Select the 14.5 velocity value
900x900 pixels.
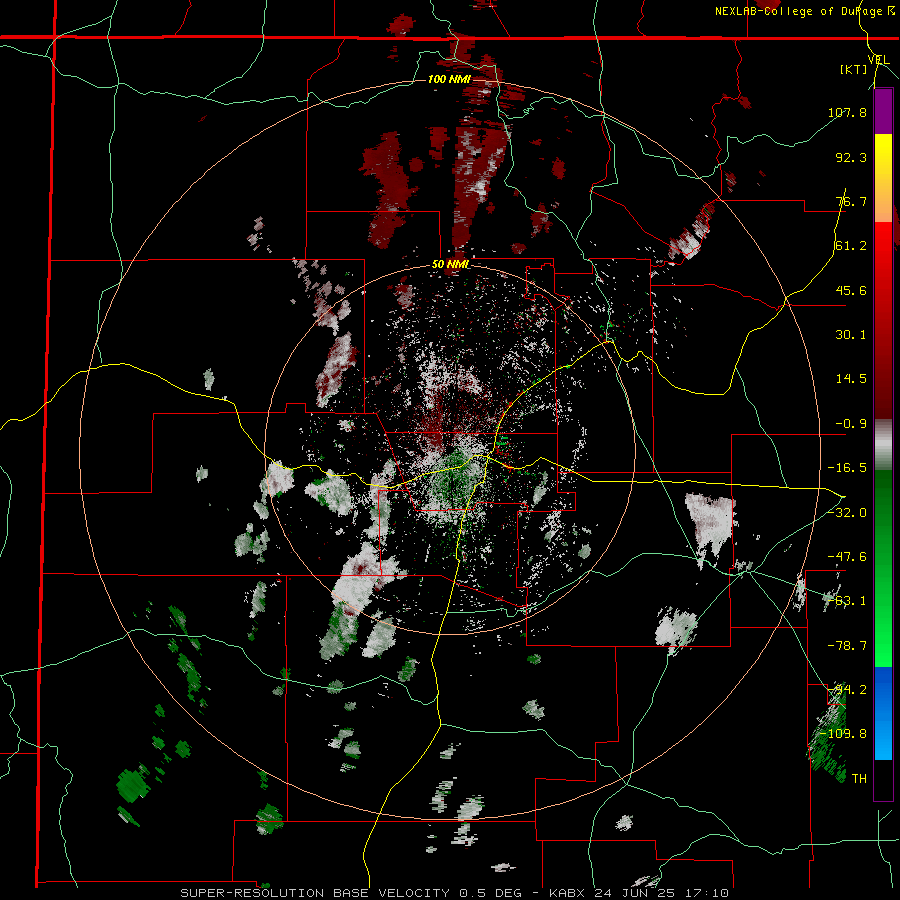tap(851, 379)
